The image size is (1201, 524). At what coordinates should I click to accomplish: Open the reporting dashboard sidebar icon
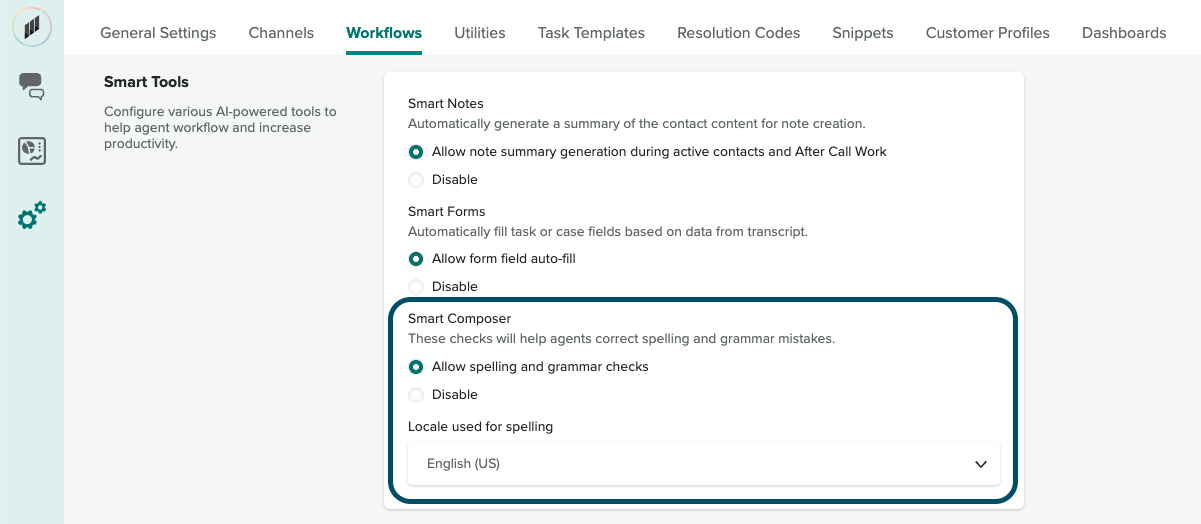coord(32,151)
